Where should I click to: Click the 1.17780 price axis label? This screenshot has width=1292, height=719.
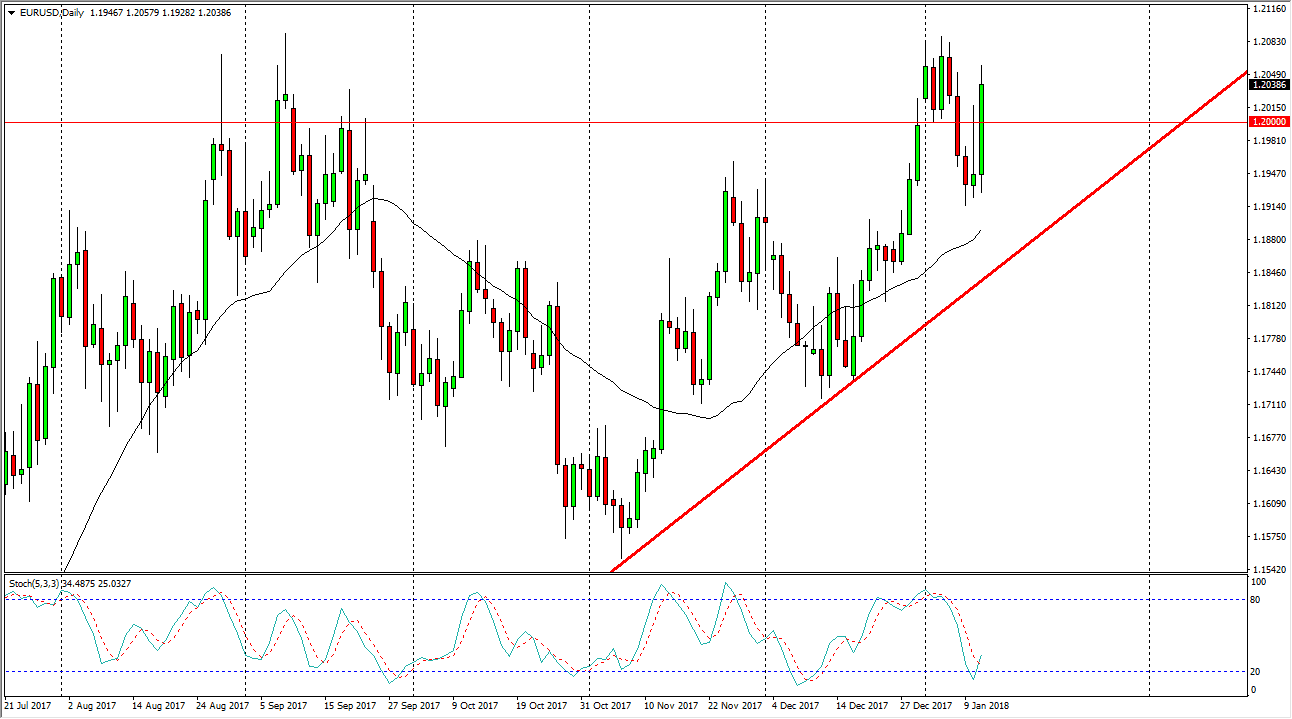(x=1271, y=339)
